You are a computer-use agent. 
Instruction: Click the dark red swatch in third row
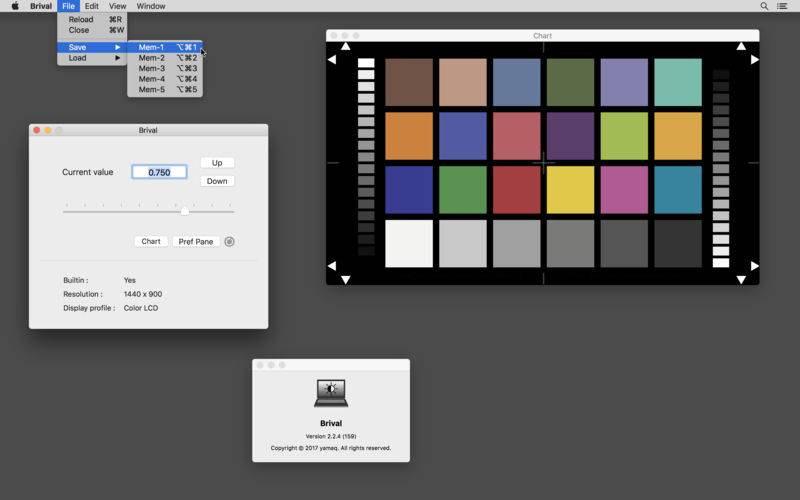517,190
